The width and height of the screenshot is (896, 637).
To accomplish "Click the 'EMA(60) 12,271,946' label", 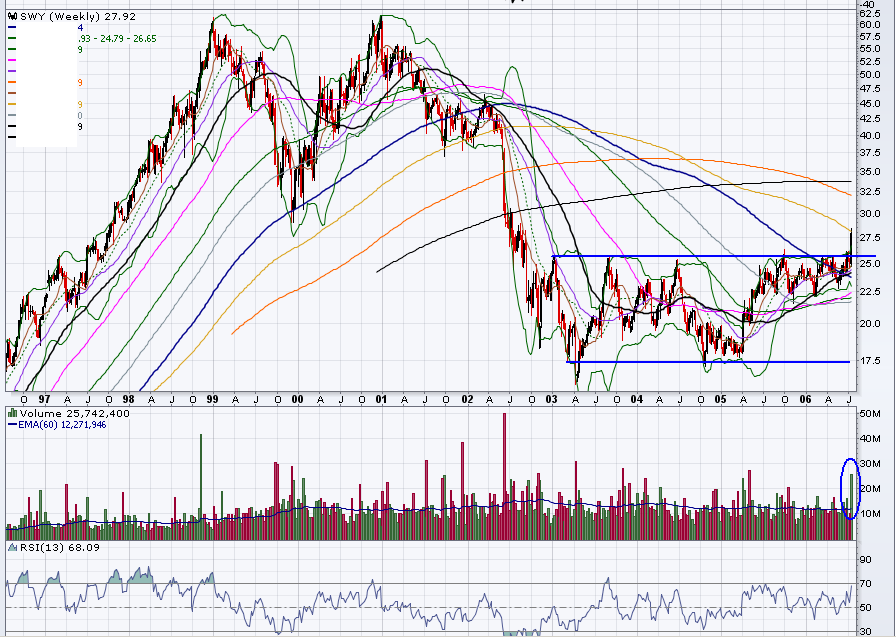I will tap(62, 424).
